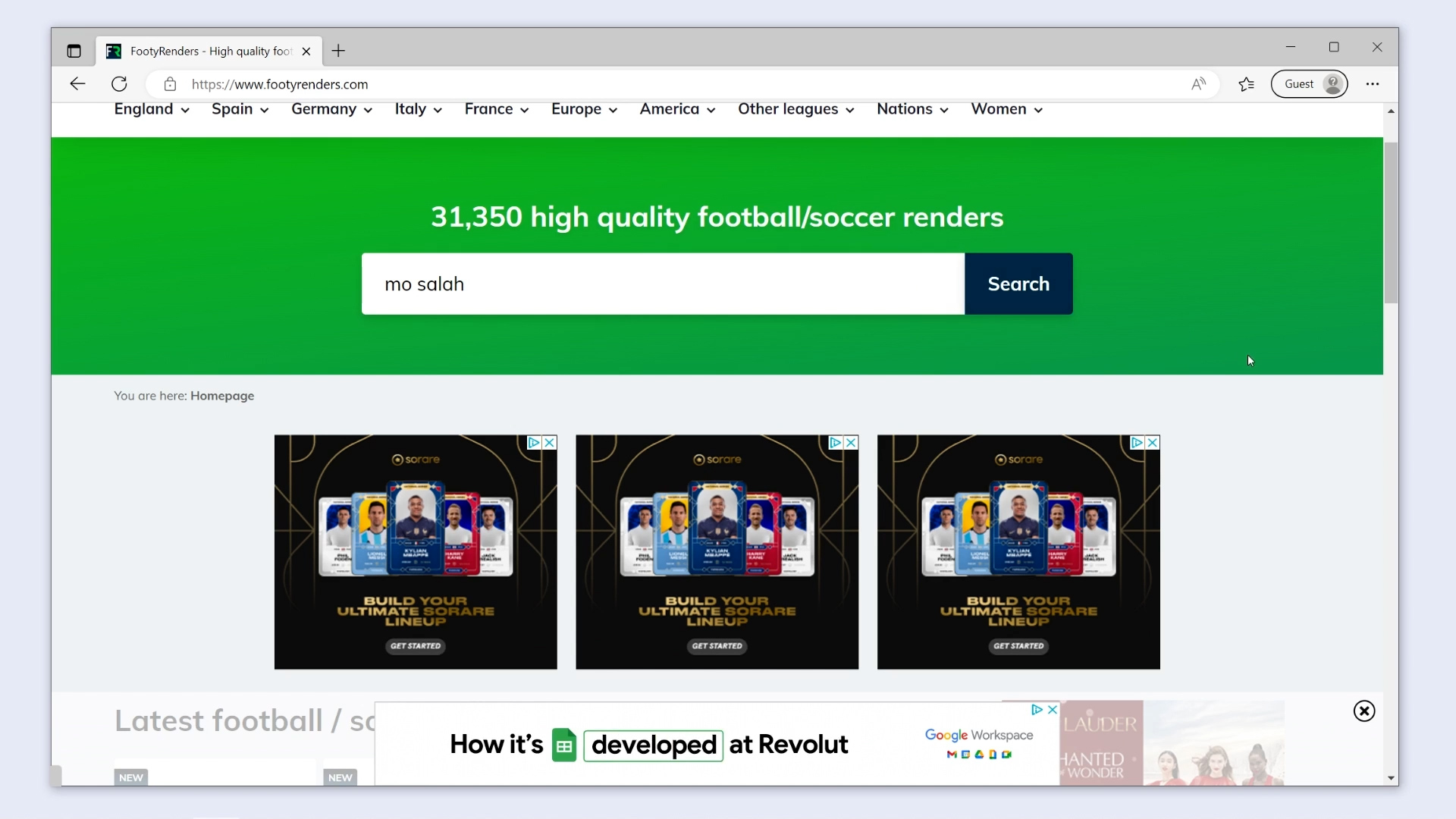This screenshot has height=819, width=1456.
Task: Click Get Started on middle Sorare ad
Action: pos(717,646)
